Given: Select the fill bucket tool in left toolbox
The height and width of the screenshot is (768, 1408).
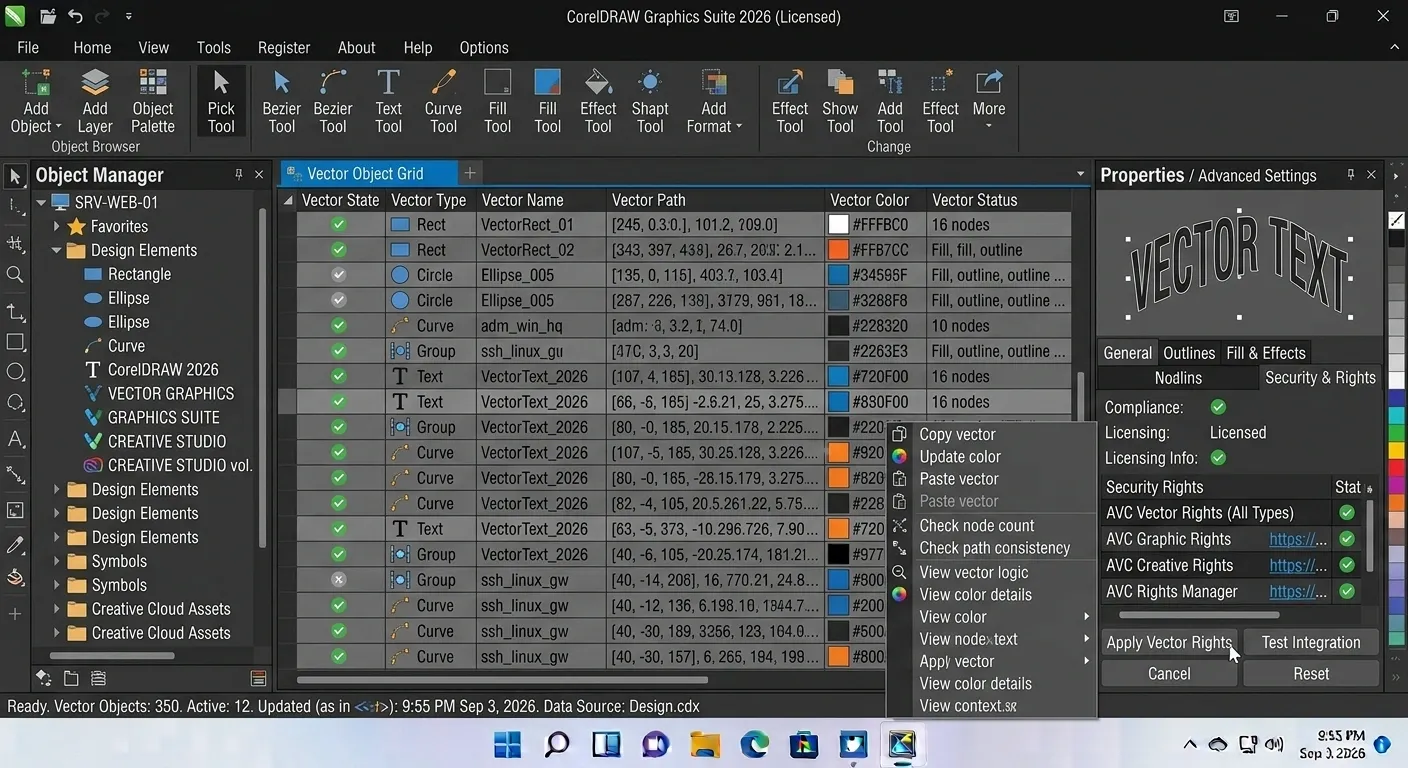Looking at the screenshot, I should click(x=15, y=578).
